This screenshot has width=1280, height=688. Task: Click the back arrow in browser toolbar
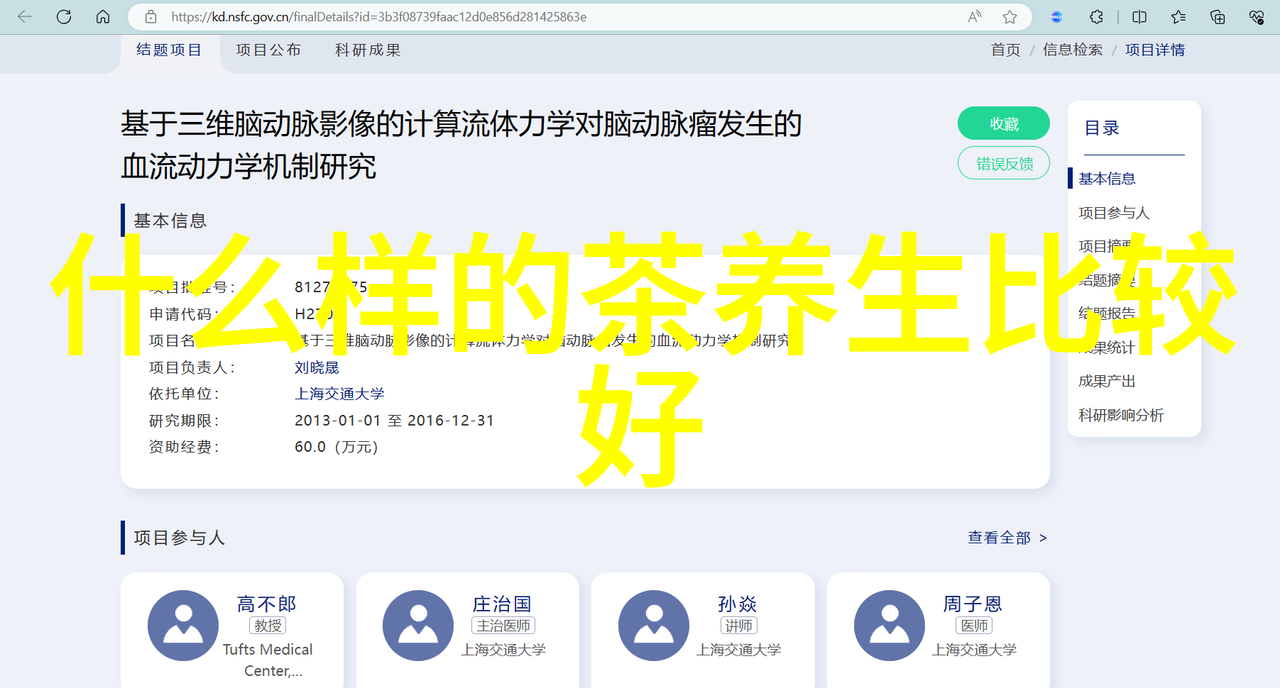click(25, 17)
